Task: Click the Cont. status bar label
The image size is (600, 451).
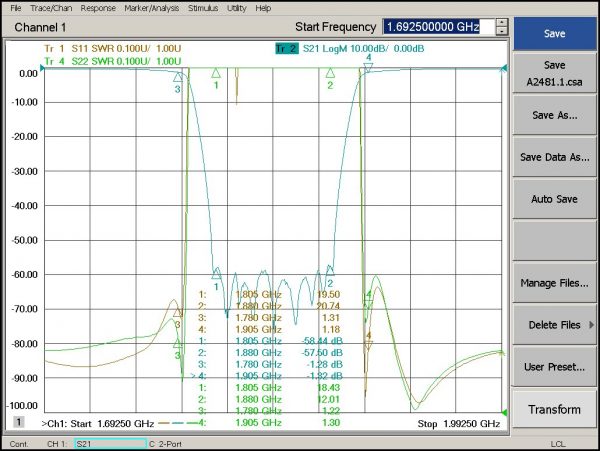Action: click(x=19, y=444)
